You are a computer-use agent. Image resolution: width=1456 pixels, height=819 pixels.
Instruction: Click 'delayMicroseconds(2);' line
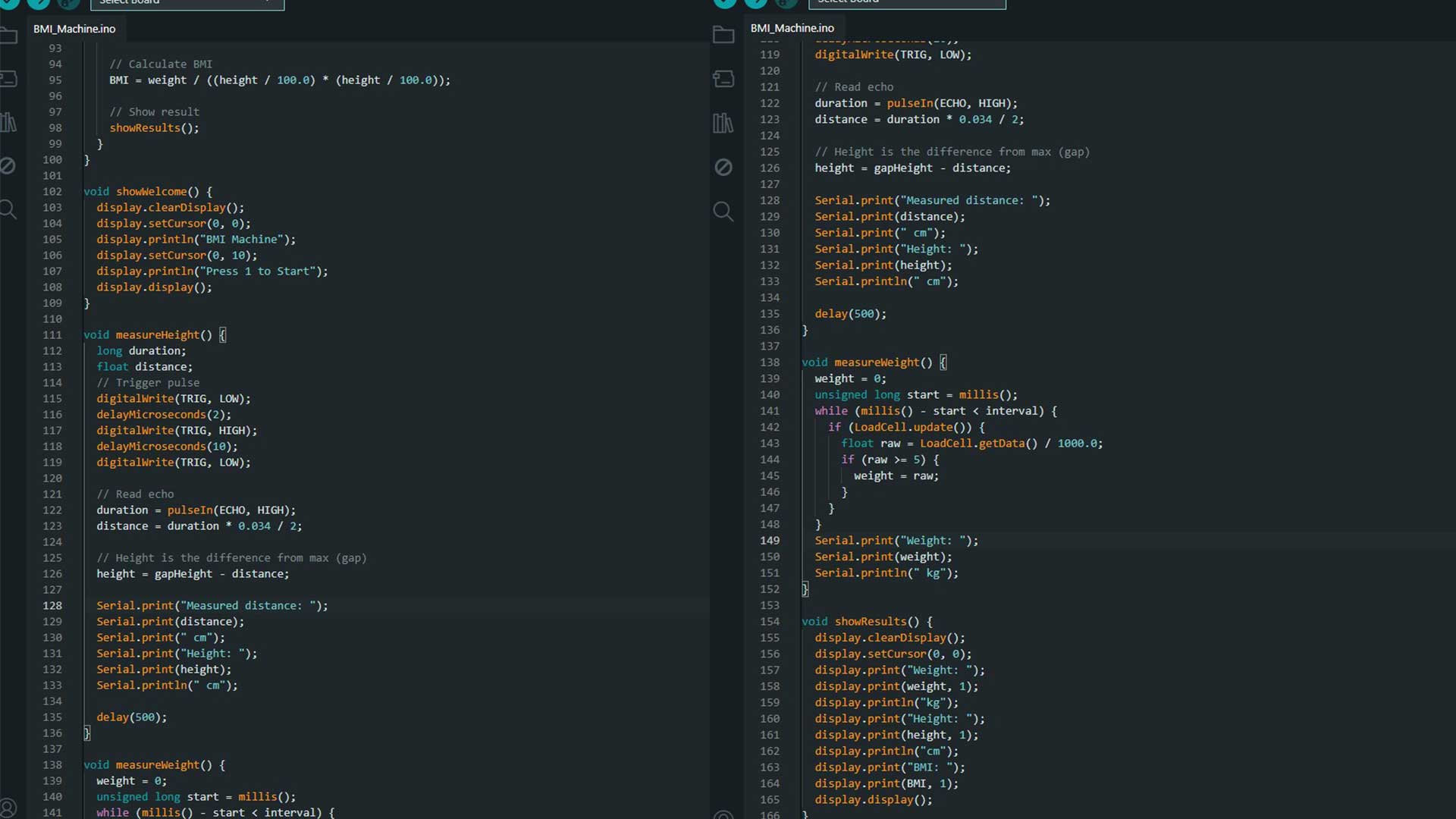(x=164, y=414)
